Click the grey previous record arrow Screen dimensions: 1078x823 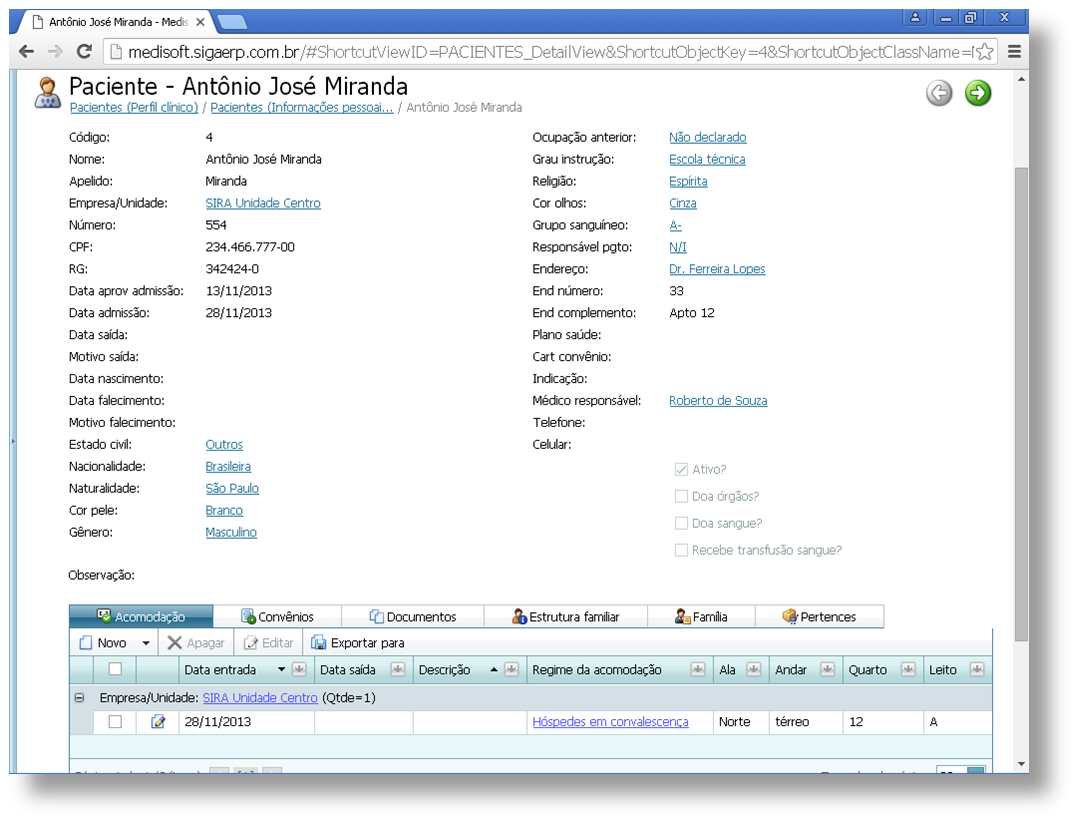click(x=939, y=93)
